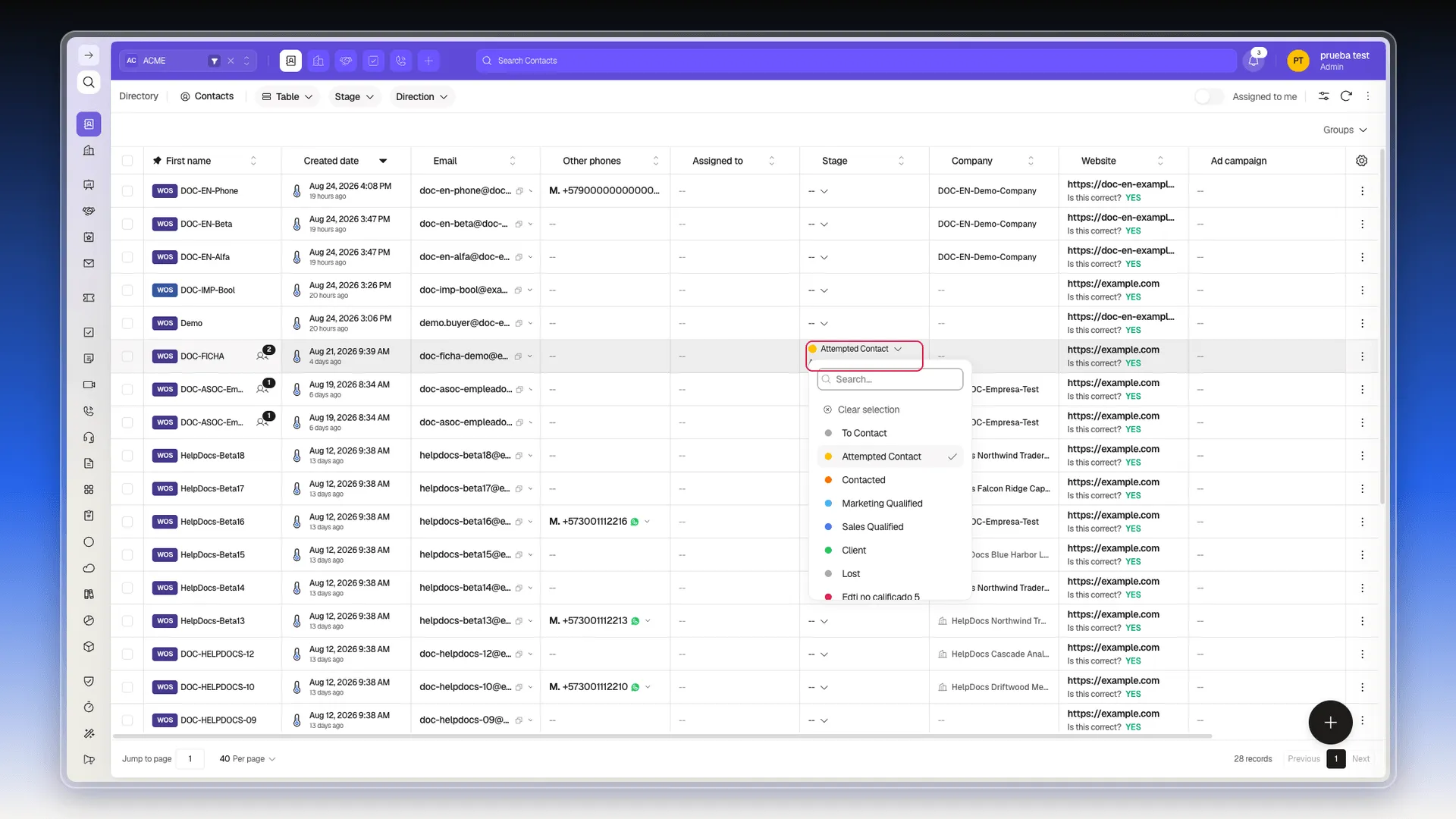The image size is (1456, 819).
Task: Tick the HelpDocs-Beta18 row checkbox
Action: [x=127, y=456]
